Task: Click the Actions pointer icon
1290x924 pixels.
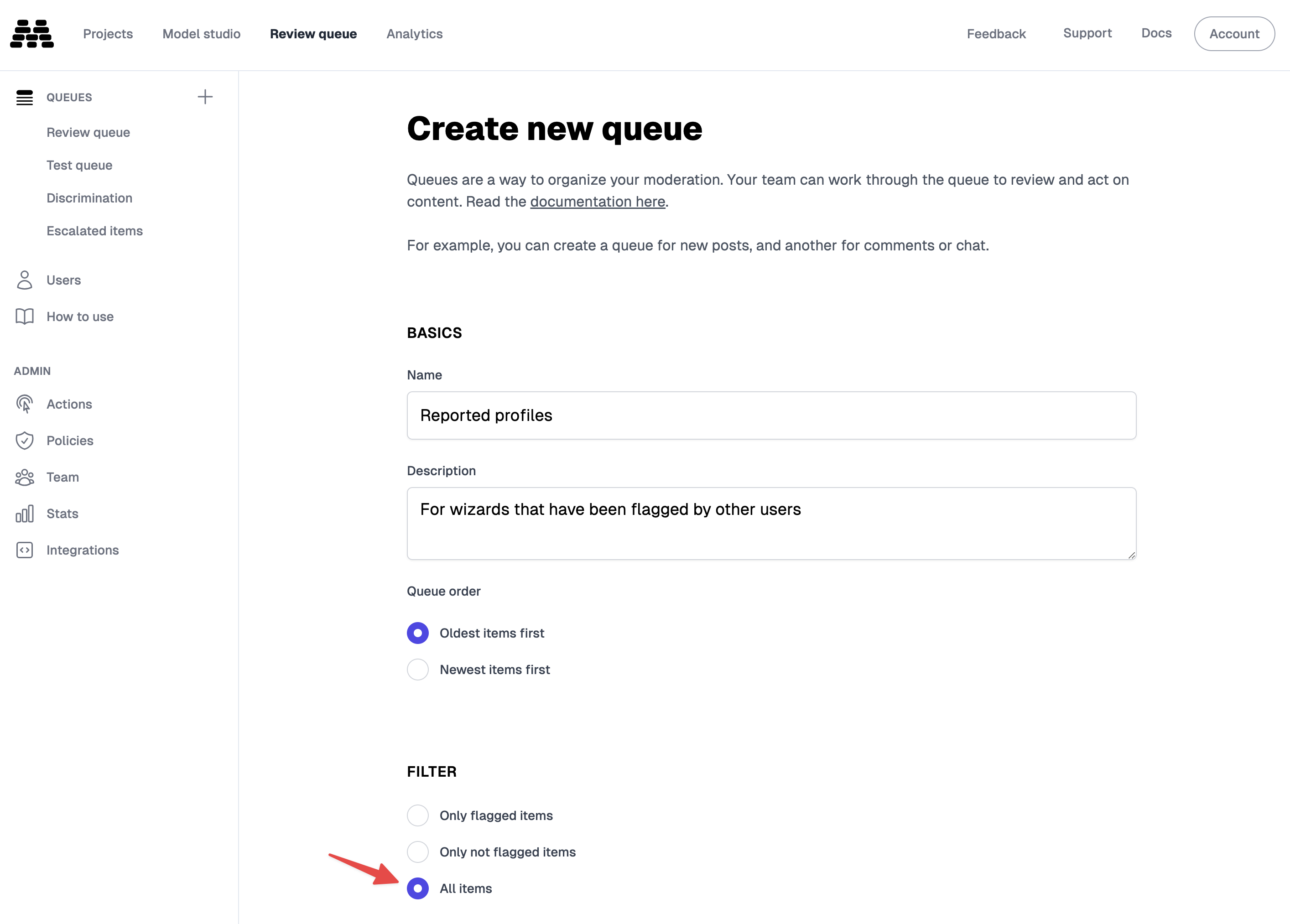Action: click(25, 404)
